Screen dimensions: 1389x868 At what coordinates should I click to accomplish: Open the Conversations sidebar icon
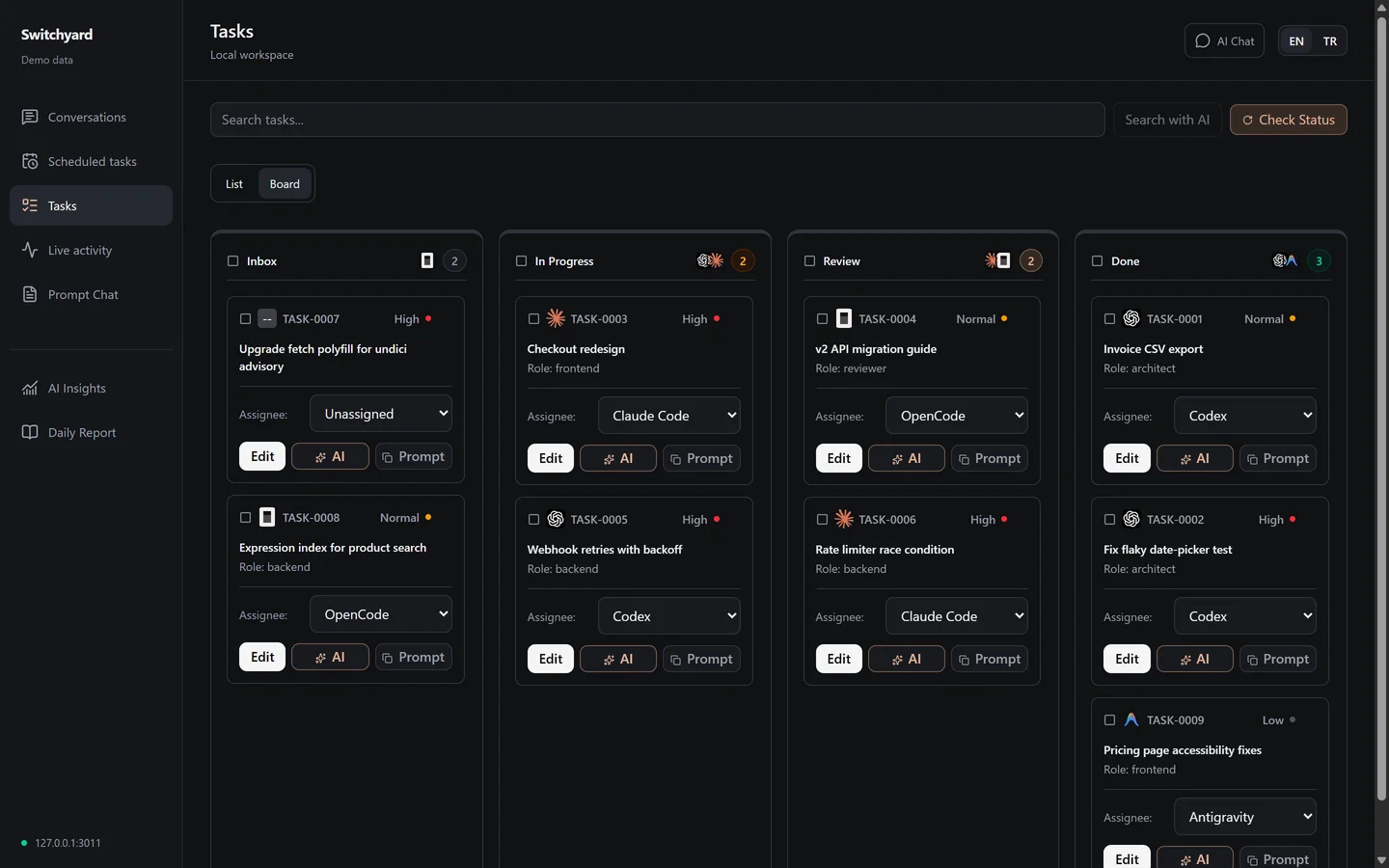pos(30,117)
